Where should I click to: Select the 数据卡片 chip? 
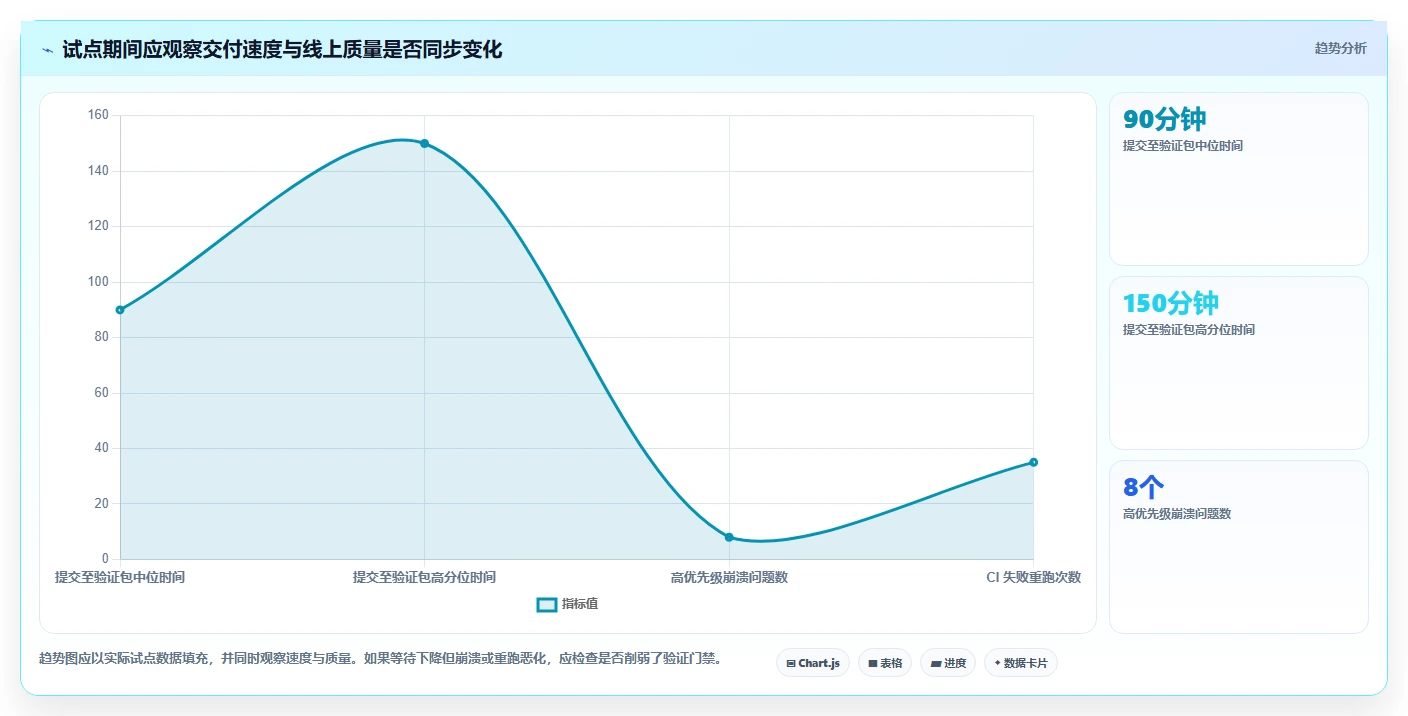1021,663
